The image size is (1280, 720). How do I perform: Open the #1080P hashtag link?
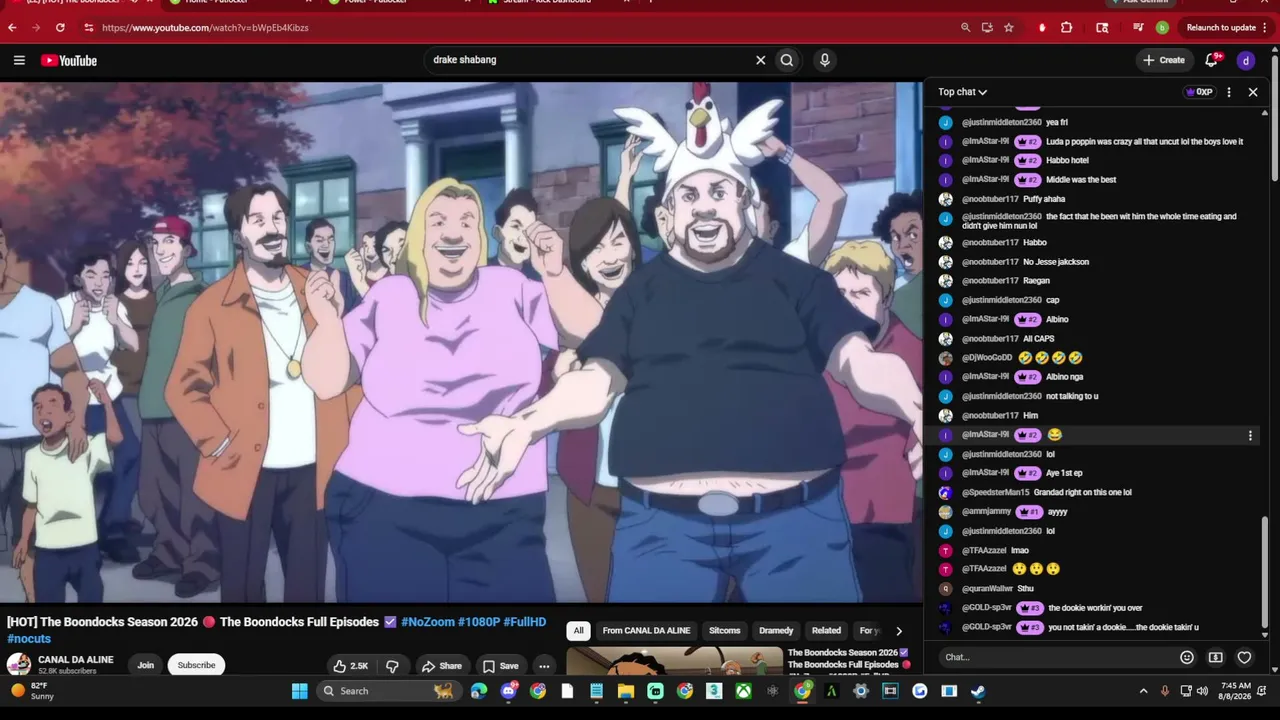pos(479,622)
